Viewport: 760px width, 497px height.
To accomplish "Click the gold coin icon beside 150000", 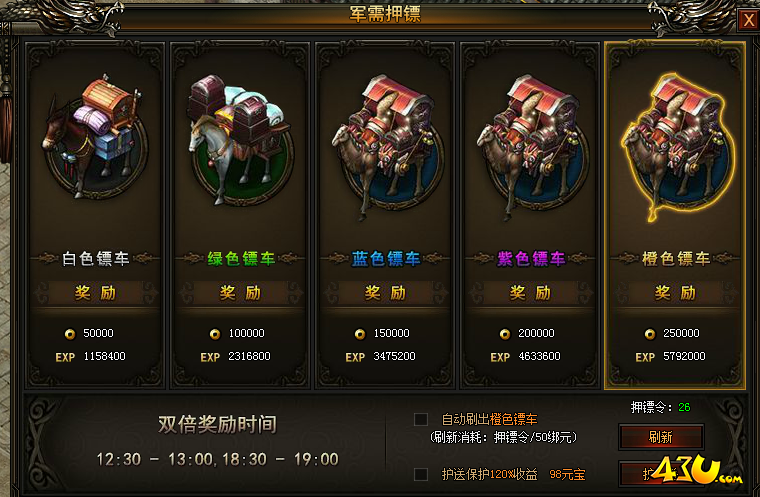I will [360, 334].
